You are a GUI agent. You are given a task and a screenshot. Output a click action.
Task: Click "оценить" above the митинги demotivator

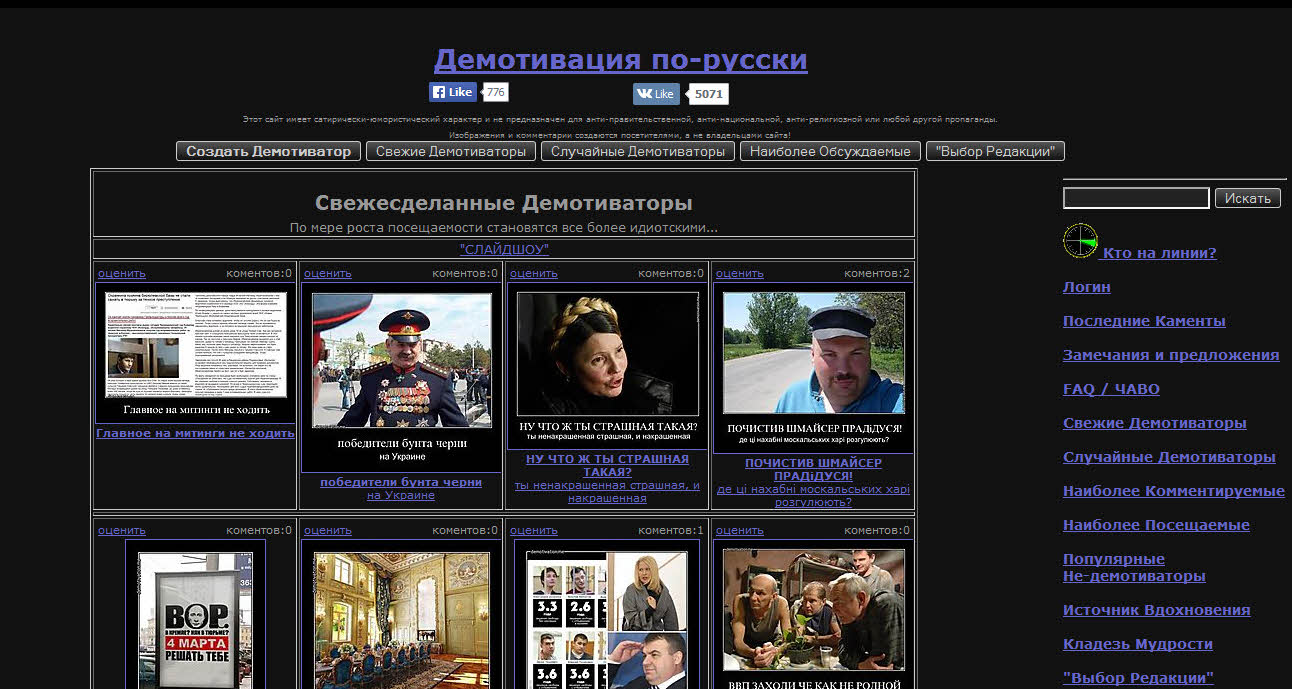click(x=122, y=273)
